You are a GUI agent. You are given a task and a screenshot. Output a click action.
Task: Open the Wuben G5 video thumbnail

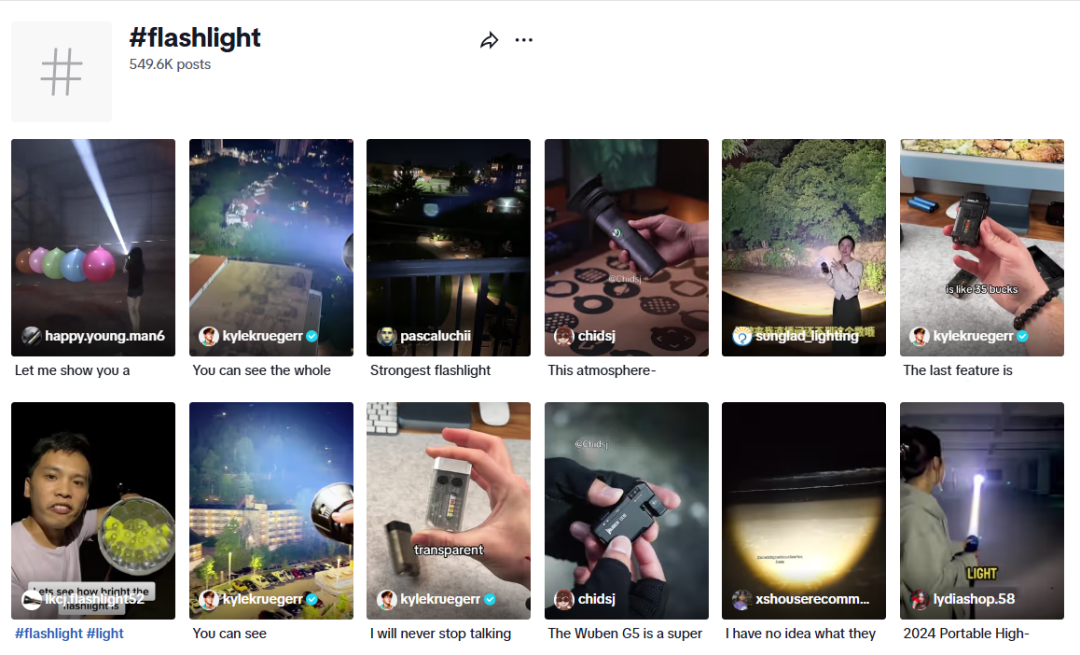coord(626,510)
